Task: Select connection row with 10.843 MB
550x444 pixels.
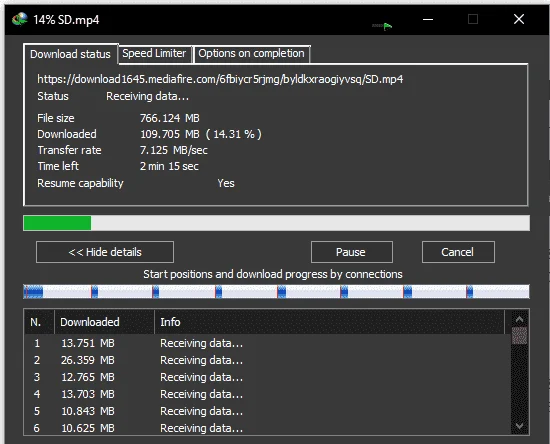Action: pyautogui.click(x=267, y=411)
